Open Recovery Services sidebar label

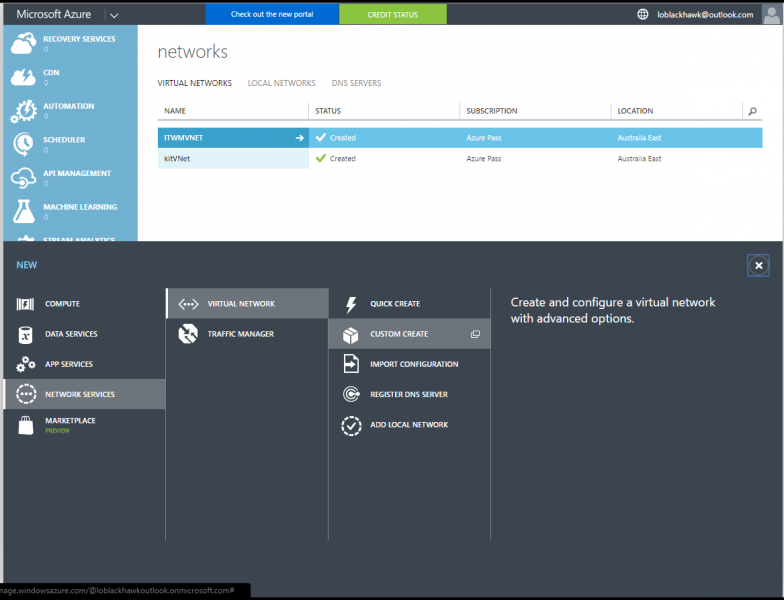(x=79, y=39)
